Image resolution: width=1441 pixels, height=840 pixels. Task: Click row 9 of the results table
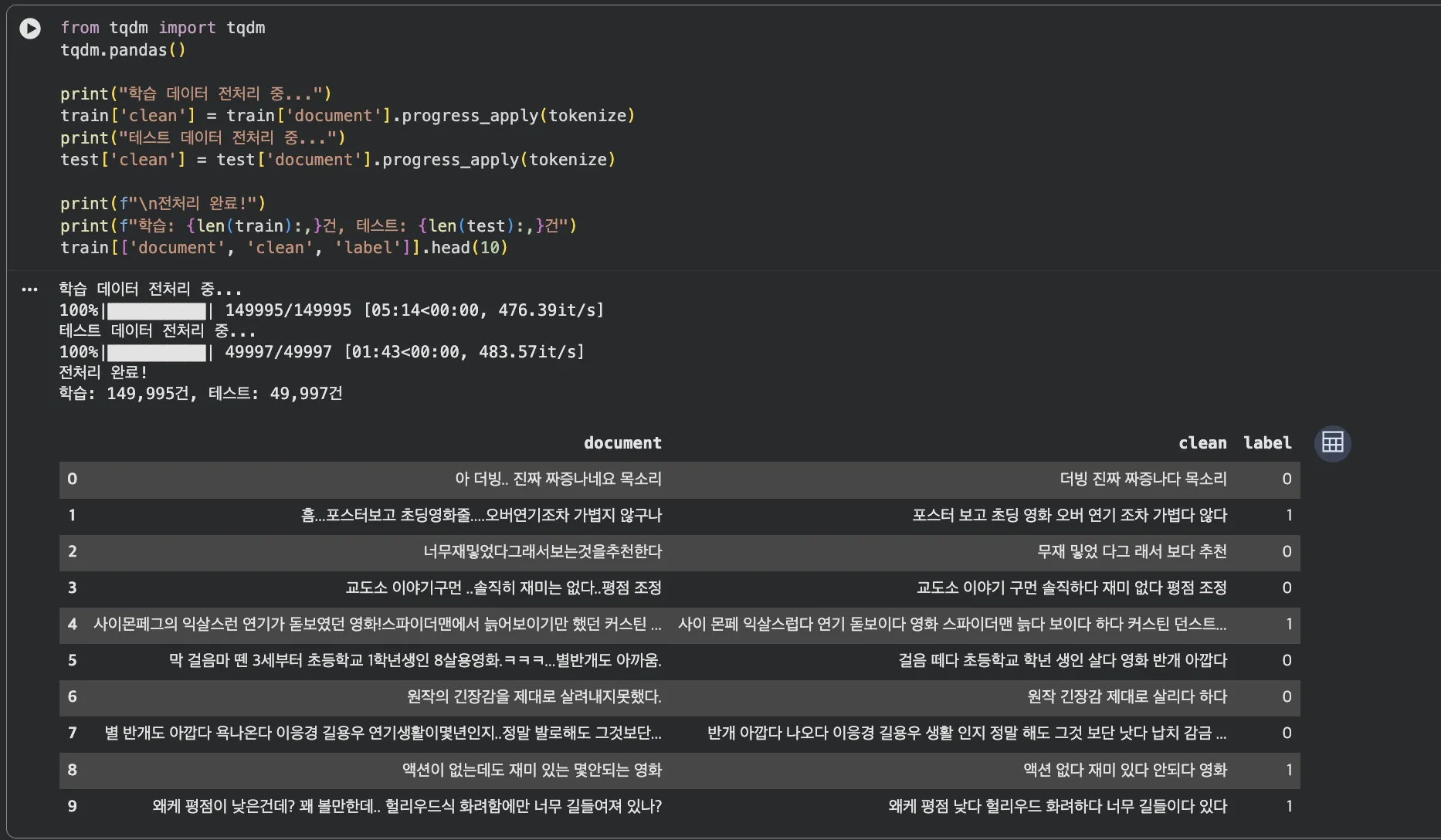(73, 805)
